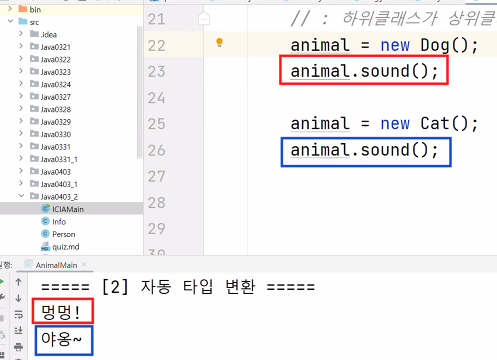Open the Person class label
Screen dimensions: 497x360
pos(64,234)
